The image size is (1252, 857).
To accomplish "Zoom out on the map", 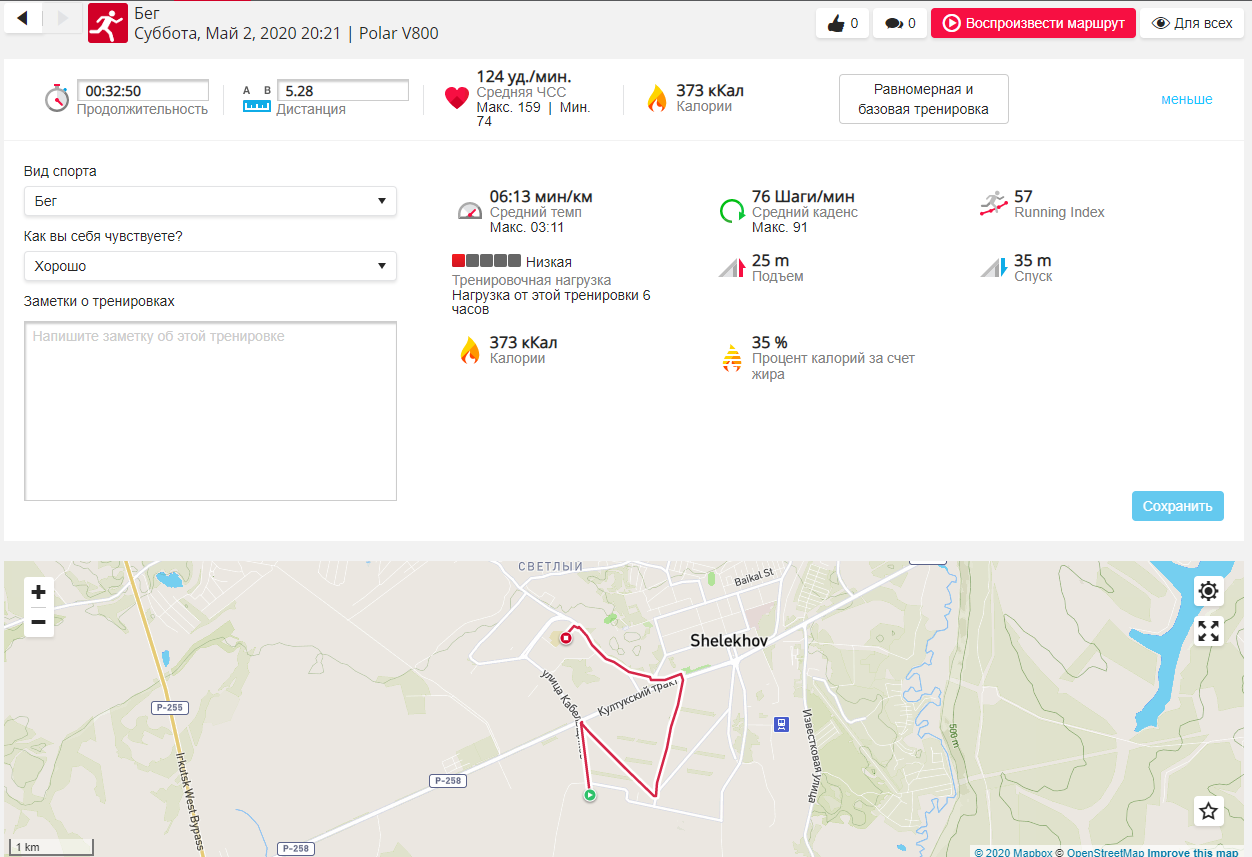I will tap(38, 622).
